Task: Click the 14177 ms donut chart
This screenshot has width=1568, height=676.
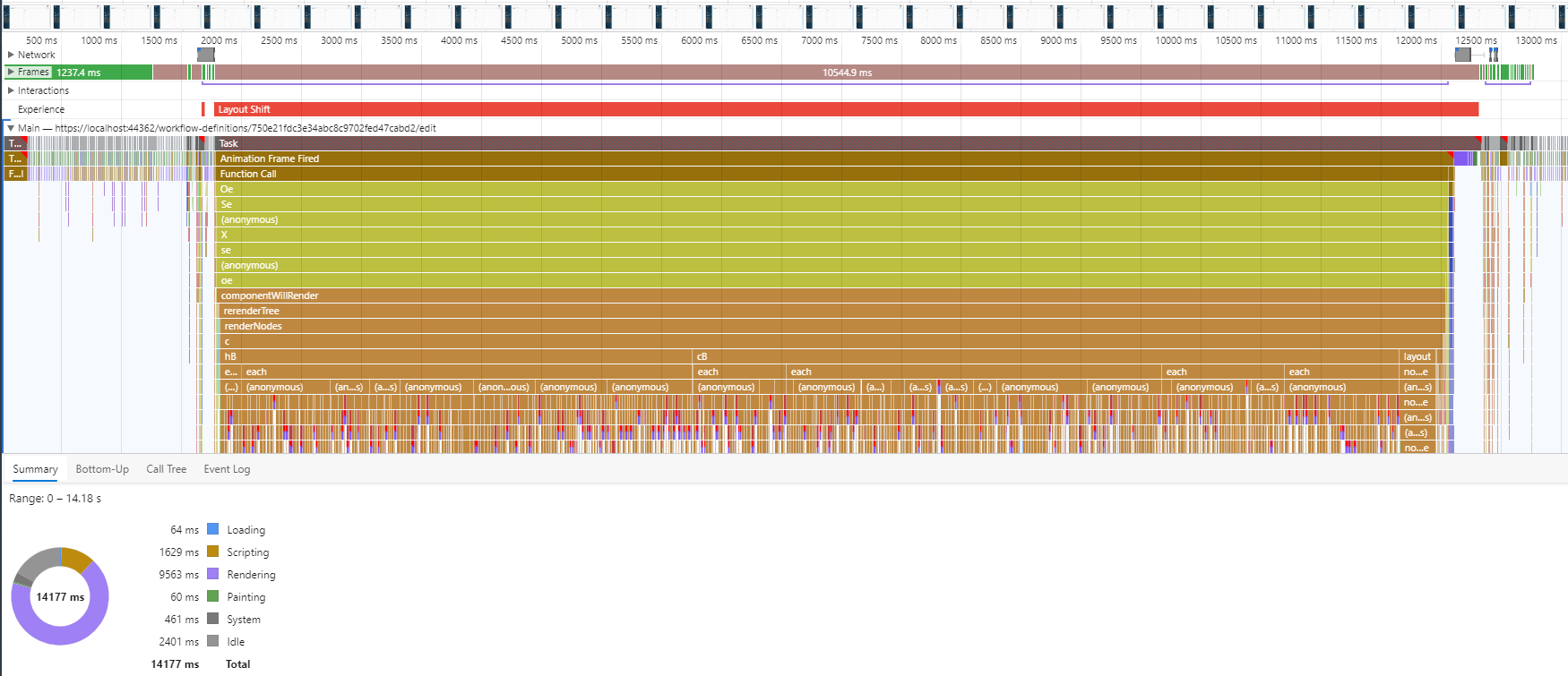Action: coord(60,596)
